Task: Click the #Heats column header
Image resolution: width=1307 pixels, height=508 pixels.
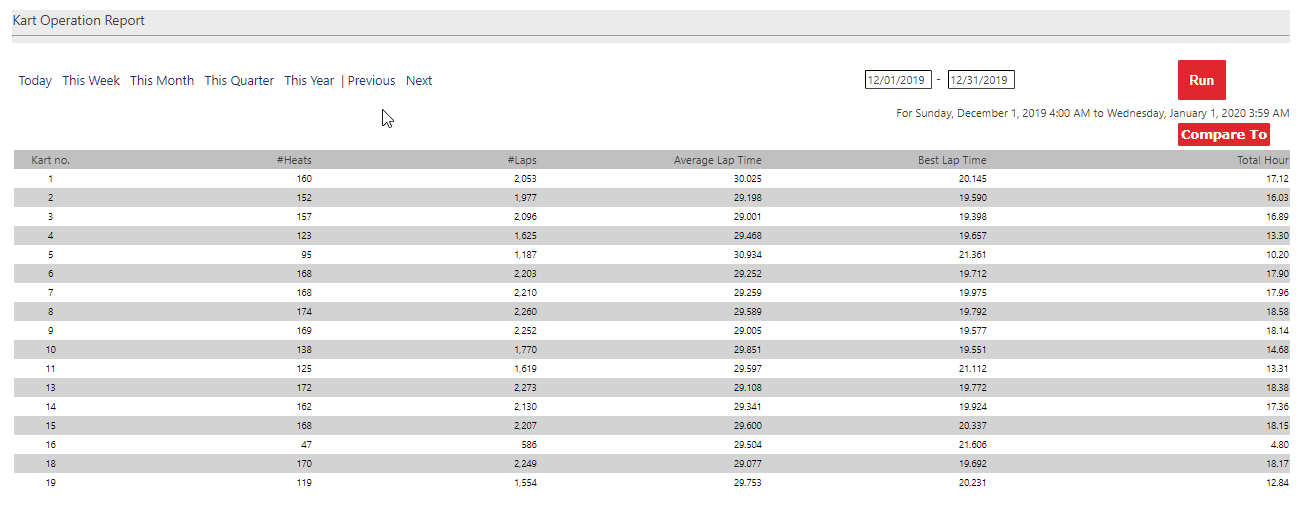Action: tap(294, 160)
